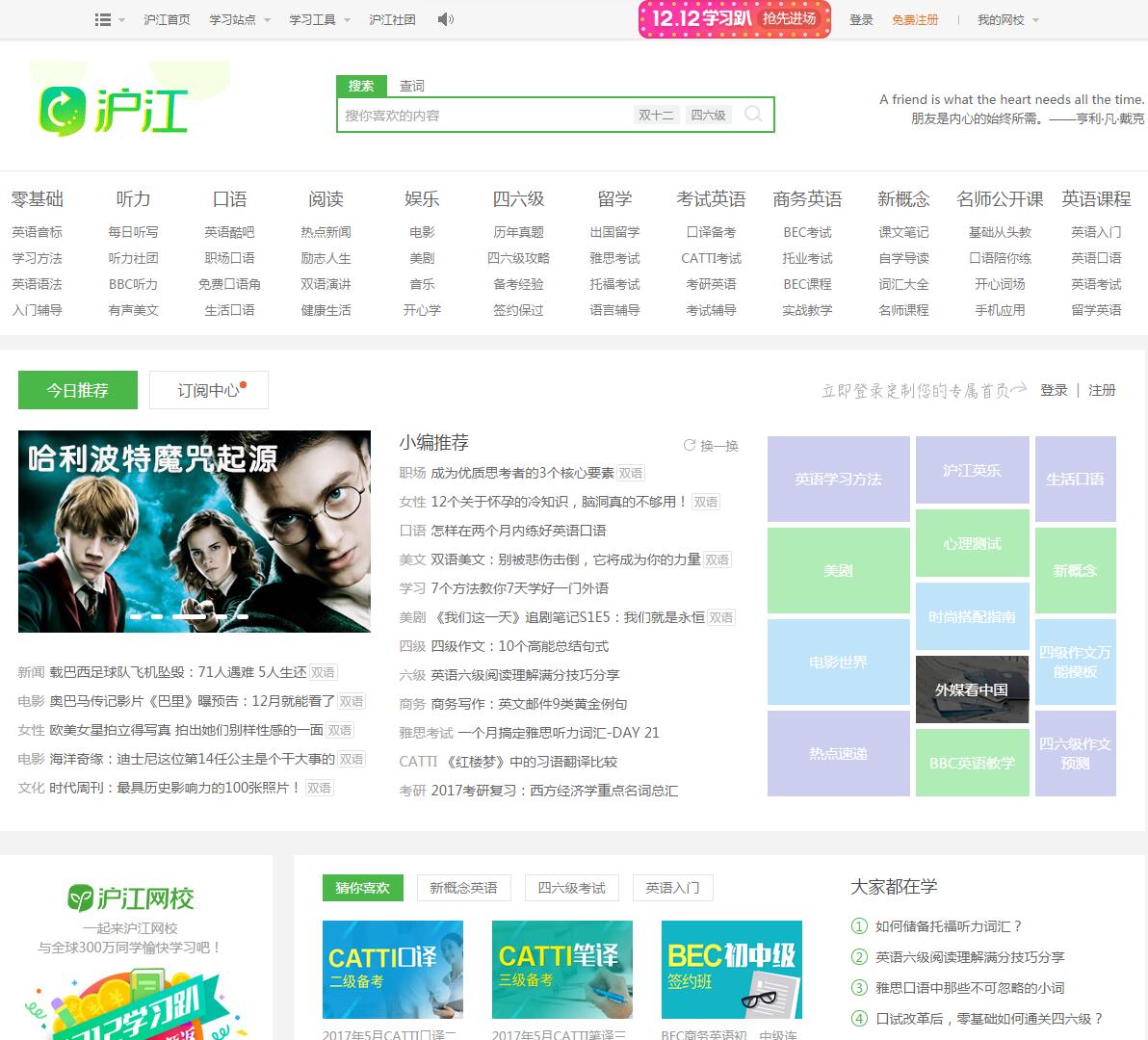Screen dimensions: 1148x1040
Task: Click 注册 beside 今日推荐 section
Action: 1102,390
